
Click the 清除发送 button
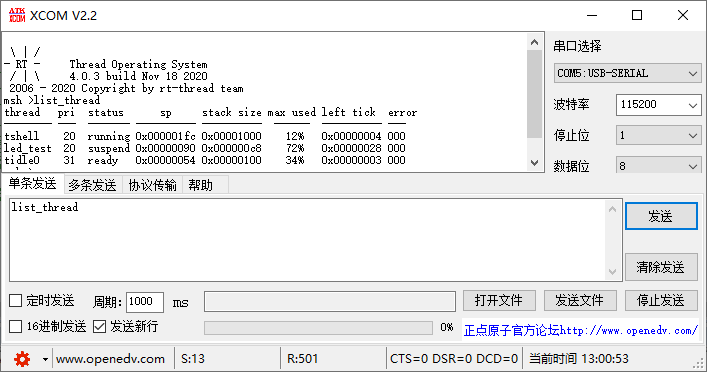[x=661, y=267]
